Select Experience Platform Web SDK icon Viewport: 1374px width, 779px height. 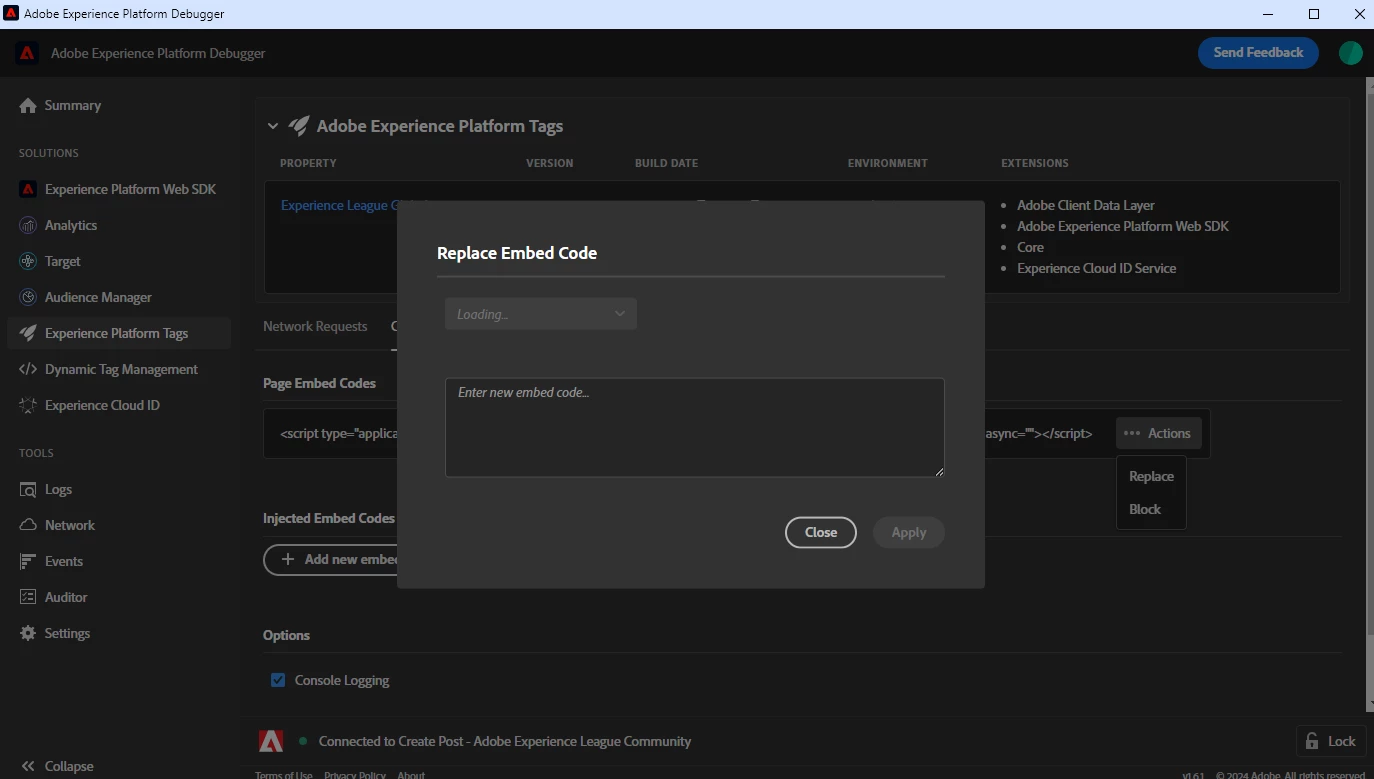click(28, 189)
